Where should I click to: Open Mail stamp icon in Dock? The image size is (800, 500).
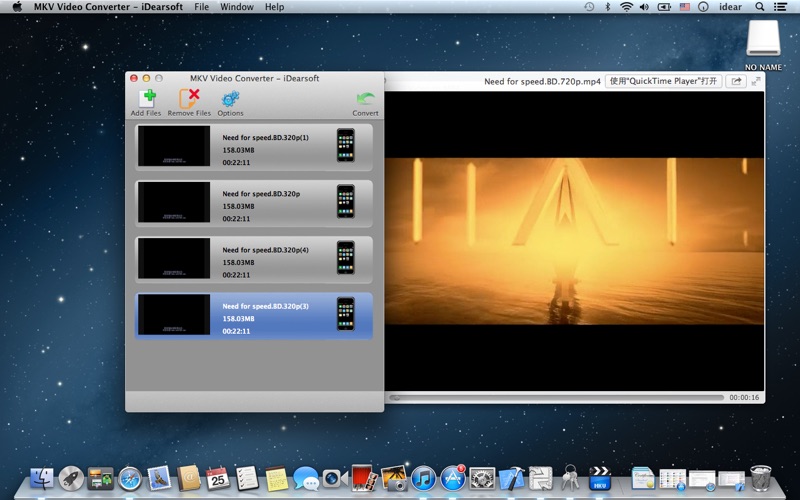point(159,479)
